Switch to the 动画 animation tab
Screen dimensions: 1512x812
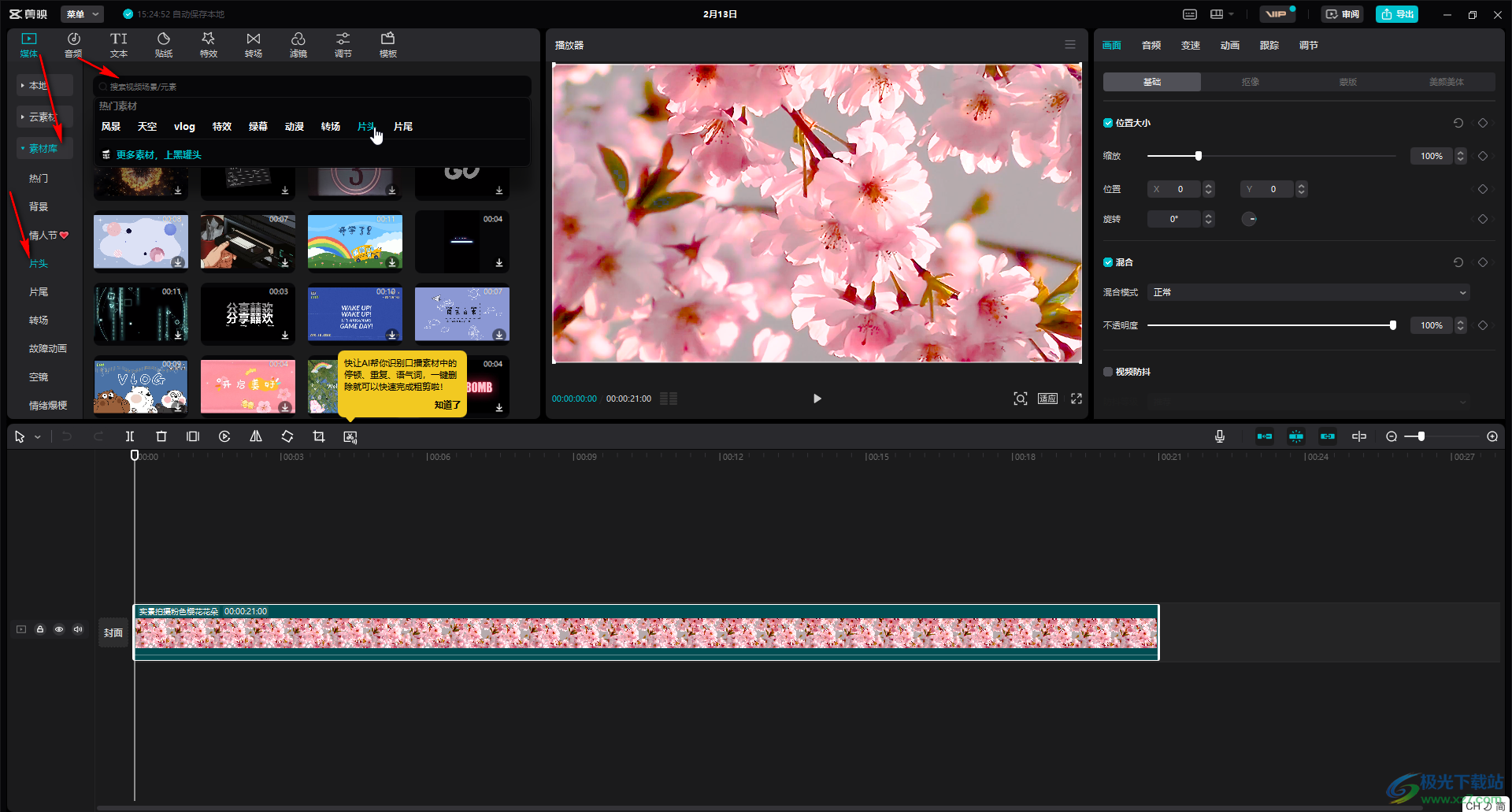coord(1230,46)
